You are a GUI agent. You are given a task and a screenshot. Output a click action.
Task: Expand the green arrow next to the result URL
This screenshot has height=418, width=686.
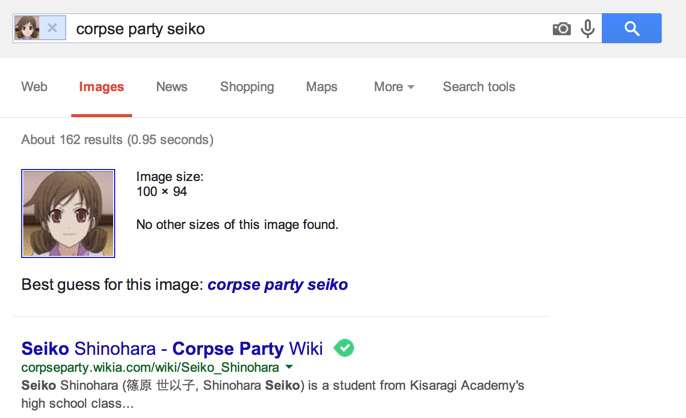coord(290,368)
